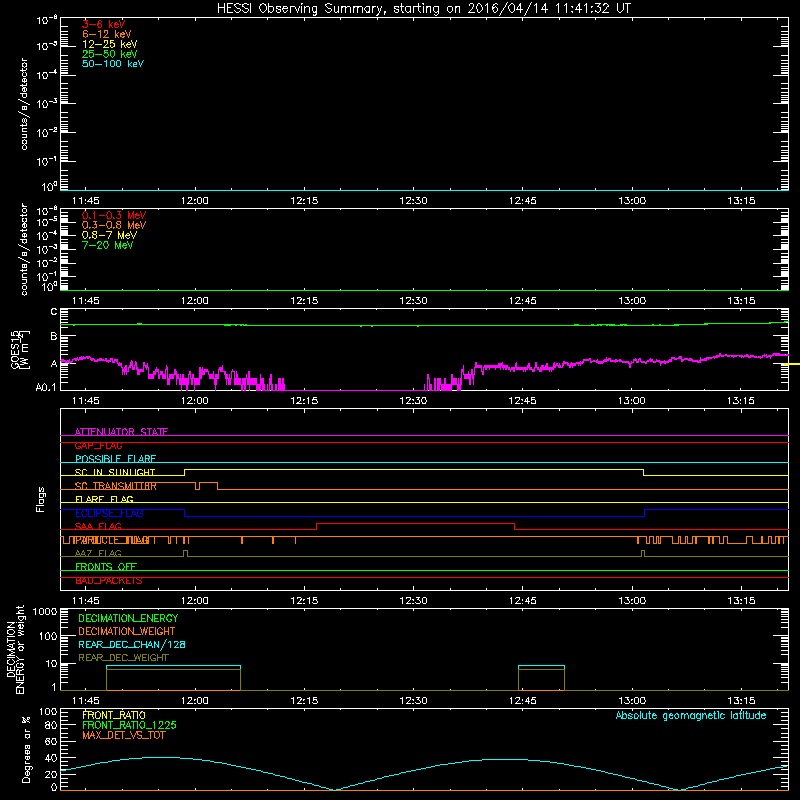The width and height of the screenshot is (800, 800).
Task: Click the Absolute geomagnetic latitude label
Action: pos(691,716)
